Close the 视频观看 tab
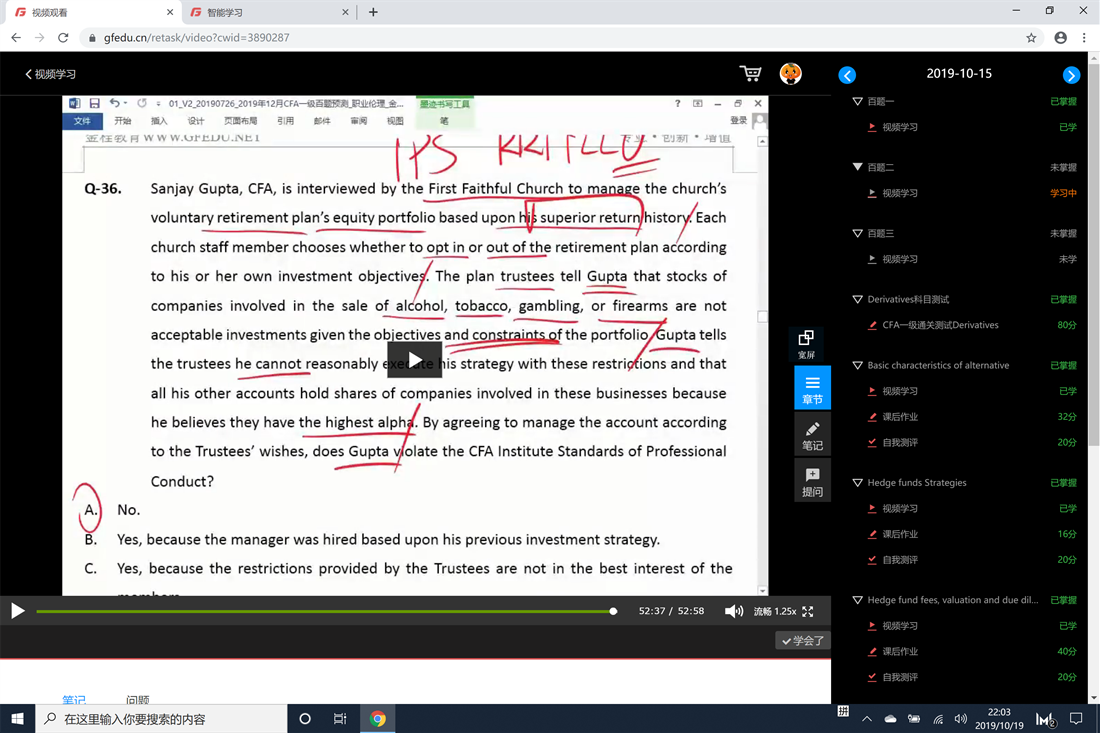 click(x=170, y=12)
